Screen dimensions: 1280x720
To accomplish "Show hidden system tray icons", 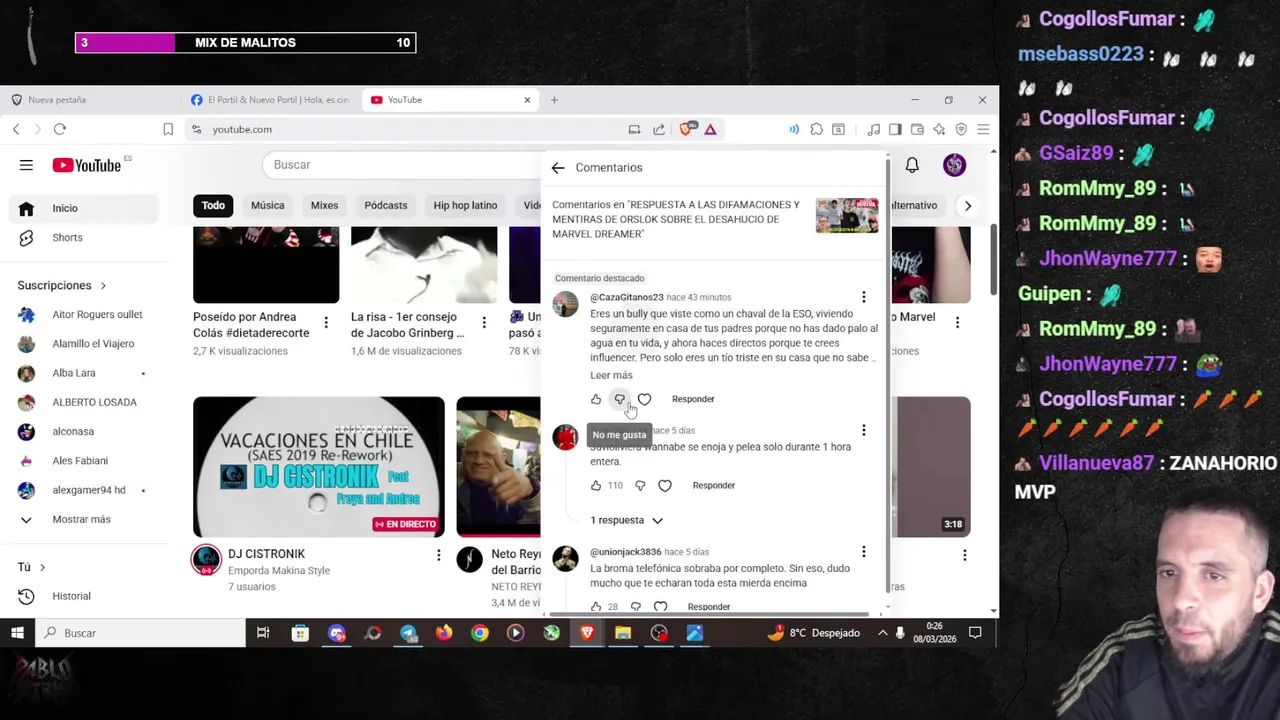I will pyautogui.click(x=883, y=633).
